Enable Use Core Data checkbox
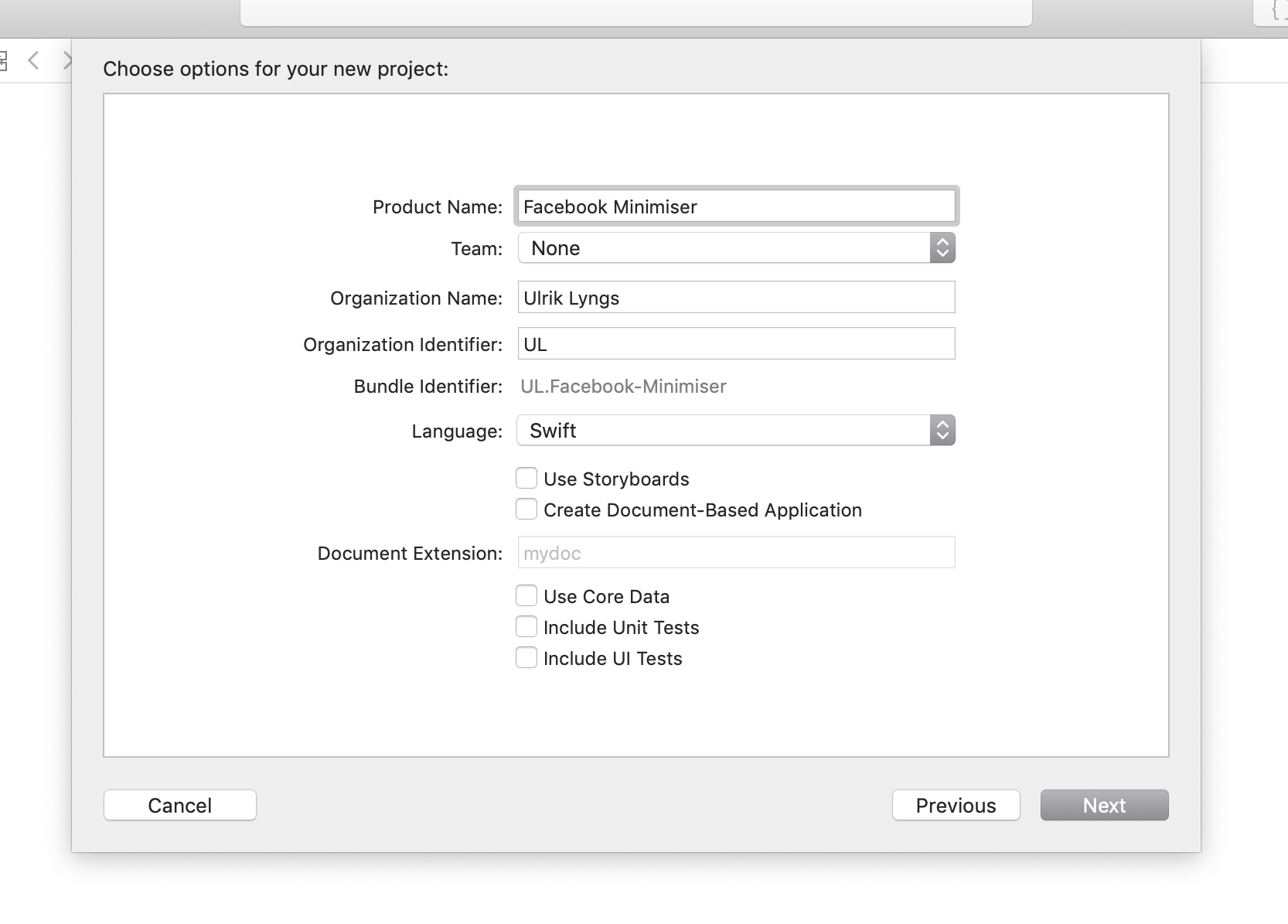 pos(526,596)
